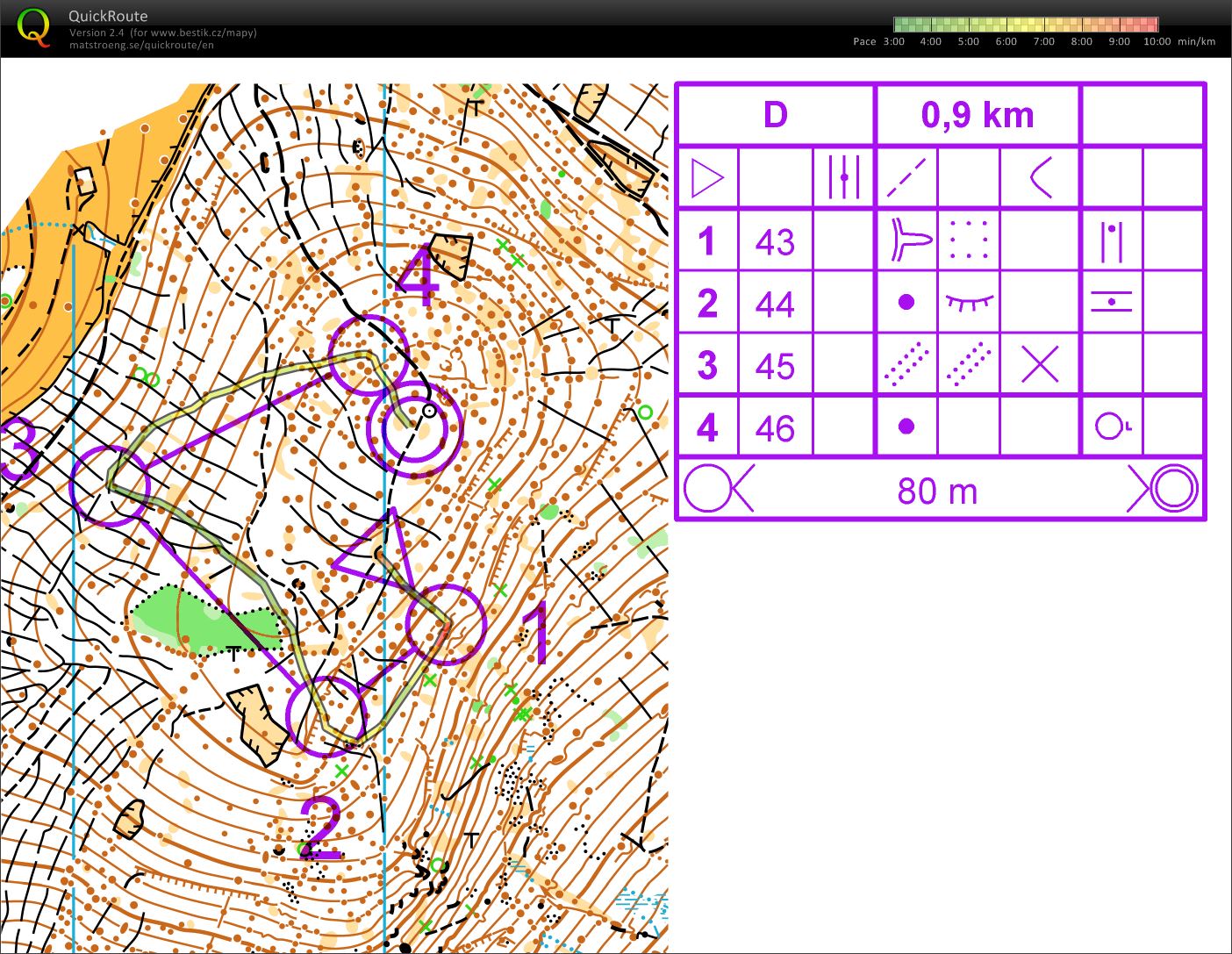Click the dotted square symbol in control 1 row
This screenshot has height=954, width=1232.
pos(969,240)
